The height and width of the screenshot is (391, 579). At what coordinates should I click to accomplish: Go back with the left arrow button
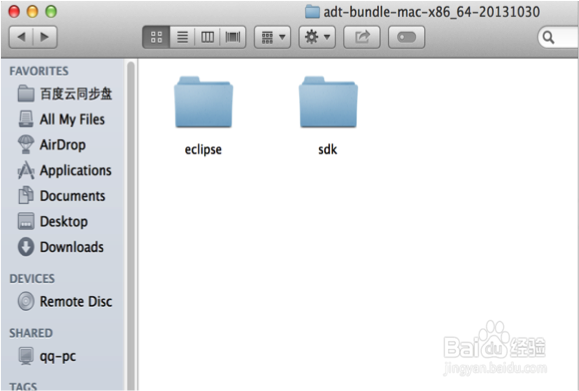(x=21, y=37)
